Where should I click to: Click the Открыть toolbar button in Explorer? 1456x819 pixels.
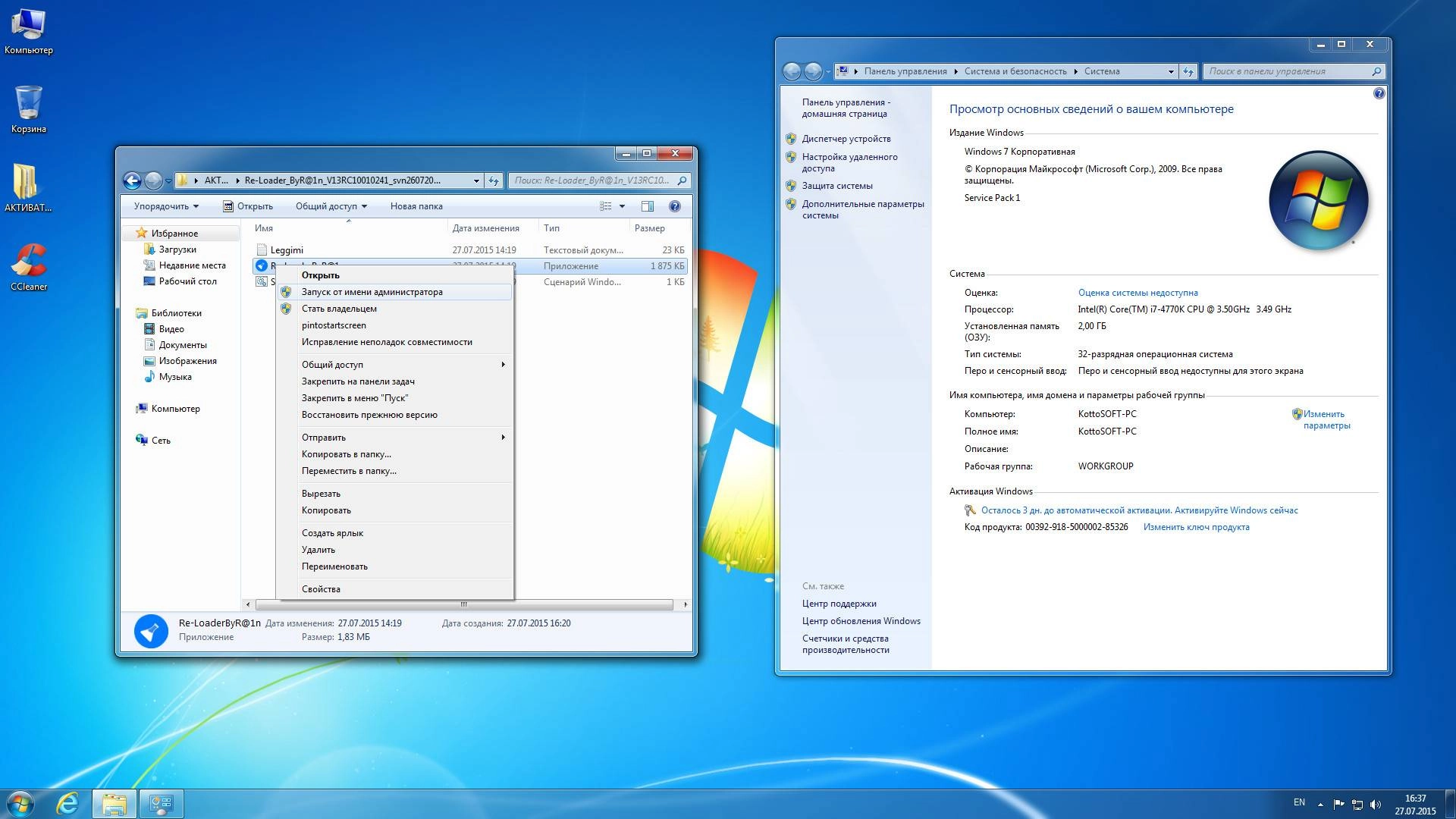(248, 206)
